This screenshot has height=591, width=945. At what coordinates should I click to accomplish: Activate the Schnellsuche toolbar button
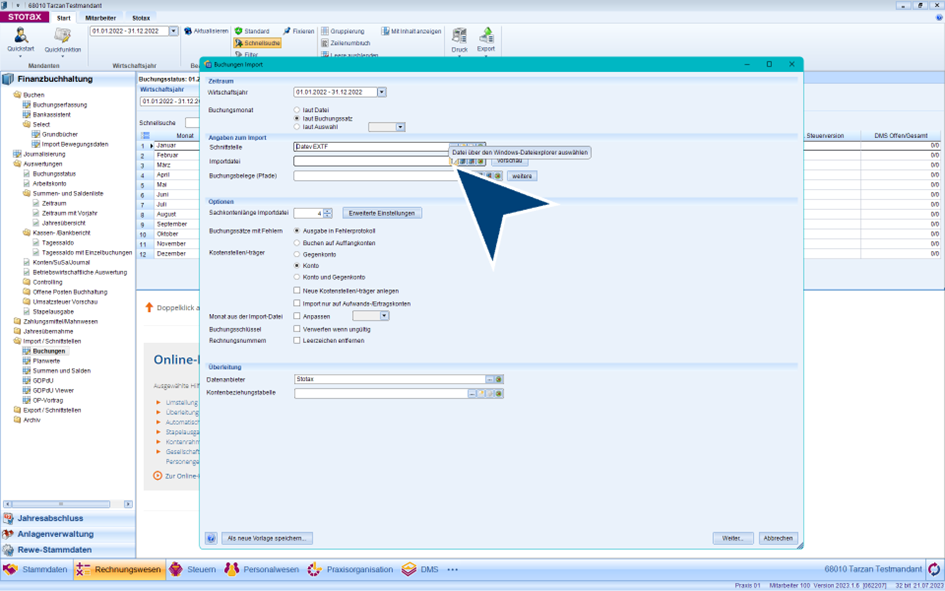(x=257, y=43)
